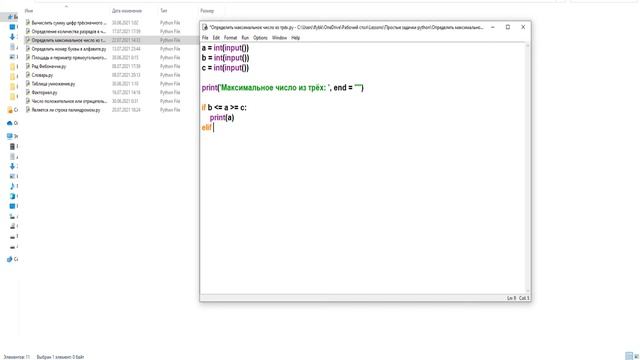This screenshot has height=360, width=640.
Task: Select 'Площадь и периметр прямоугольного' file in Explorer
Action: pyautogui.click(x=69, y=58)
